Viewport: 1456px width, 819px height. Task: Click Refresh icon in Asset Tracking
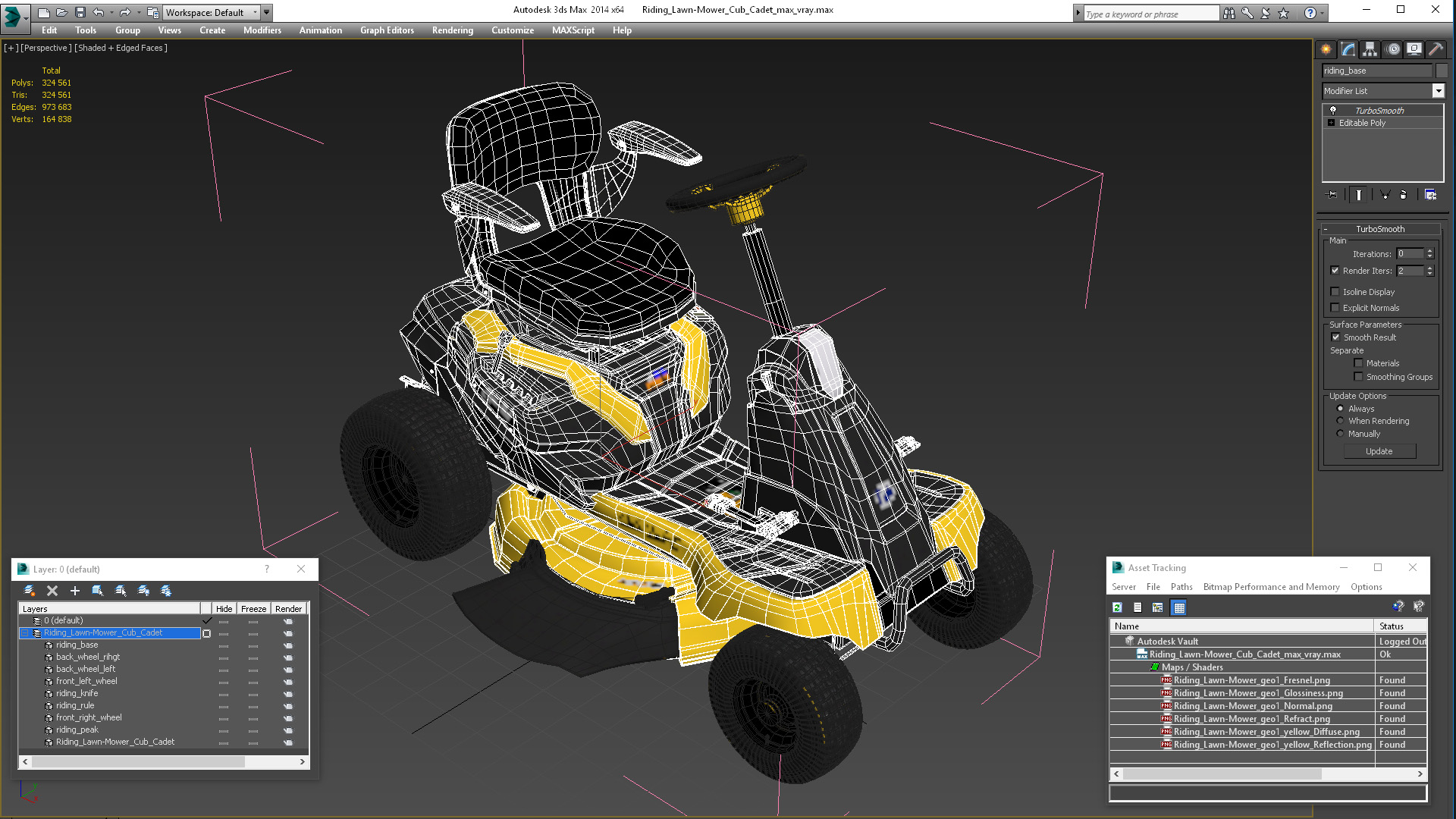1117,607
